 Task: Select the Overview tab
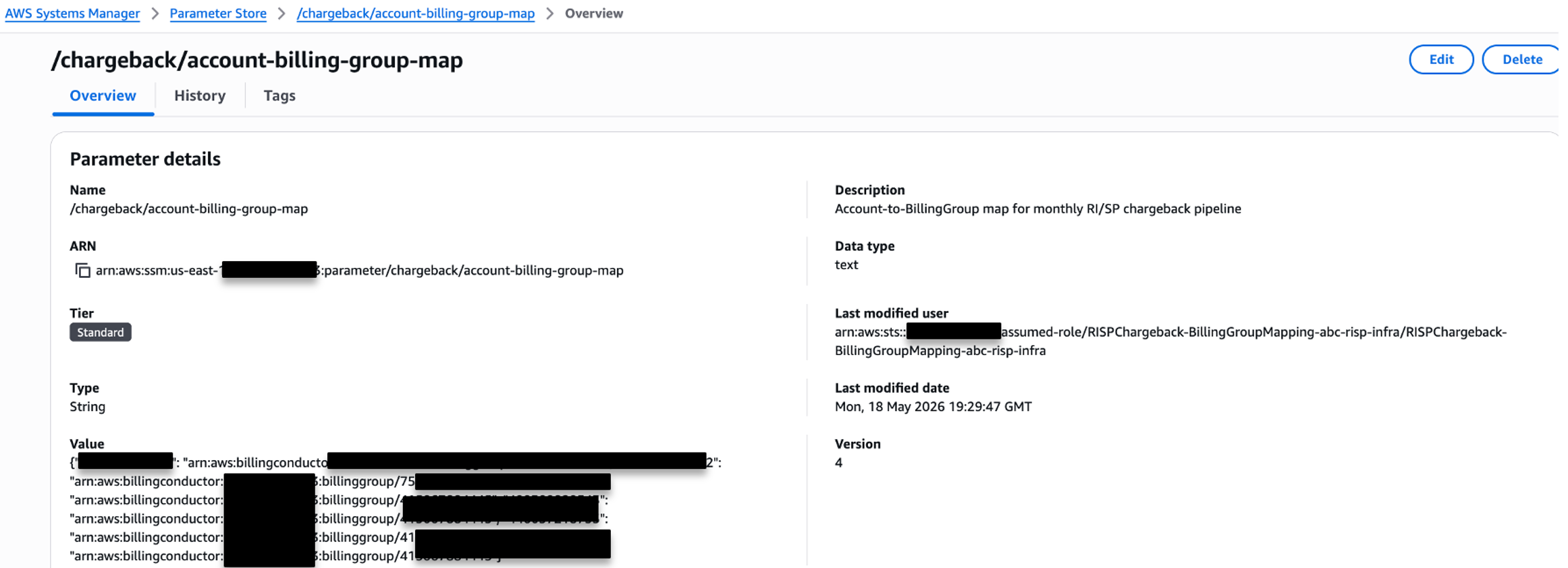click(x=103, y=96)
